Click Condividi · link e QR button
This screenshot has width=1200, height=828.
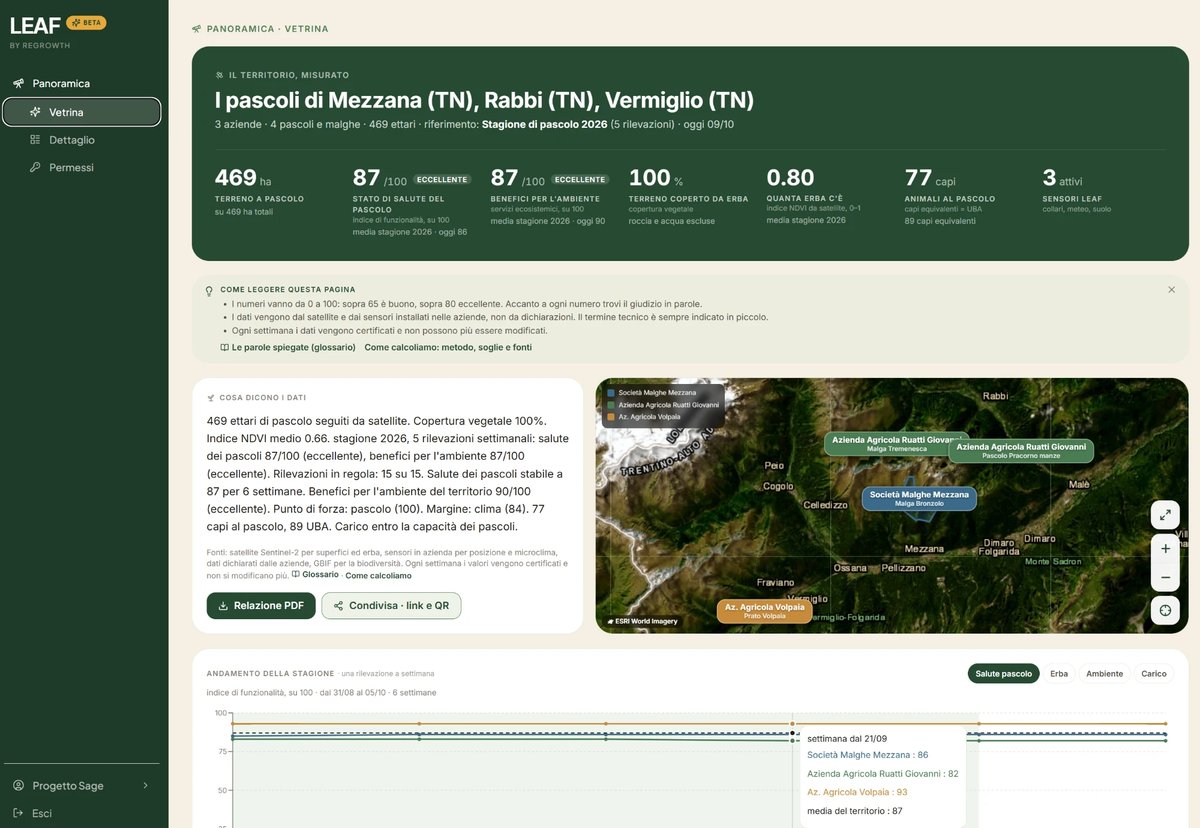(391, 605)
